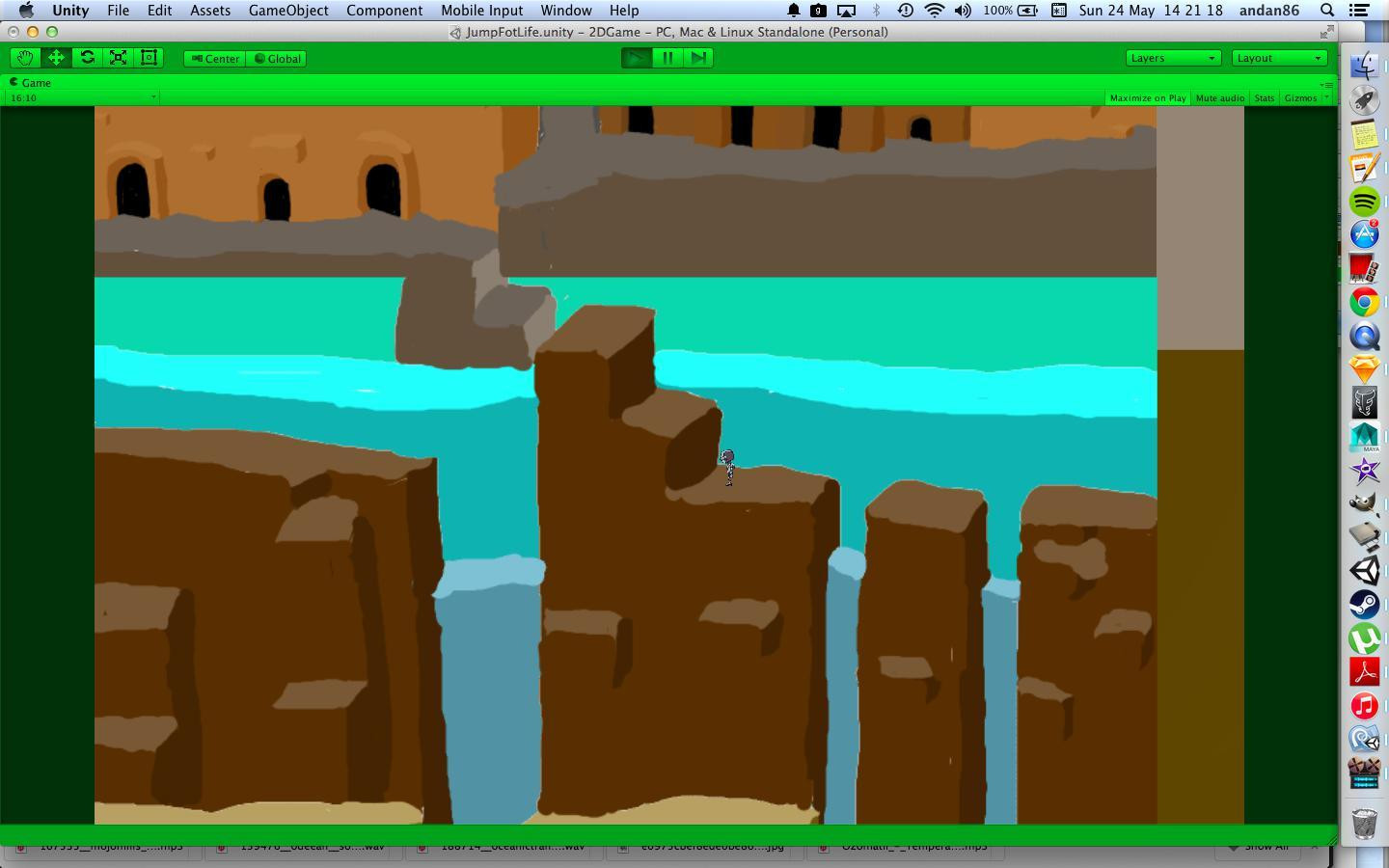Open QuickTime Player from the Dock

tap(1364, 337)
